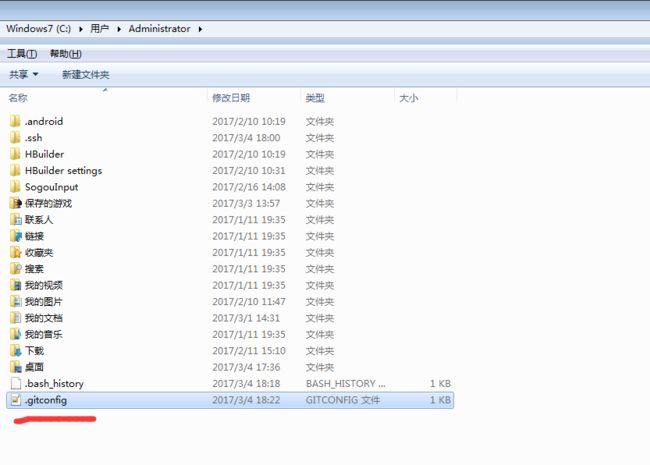Click the type BASH_HISTORY ...
This screenshot has width=650, height=465.
click(x=346, y=383)
